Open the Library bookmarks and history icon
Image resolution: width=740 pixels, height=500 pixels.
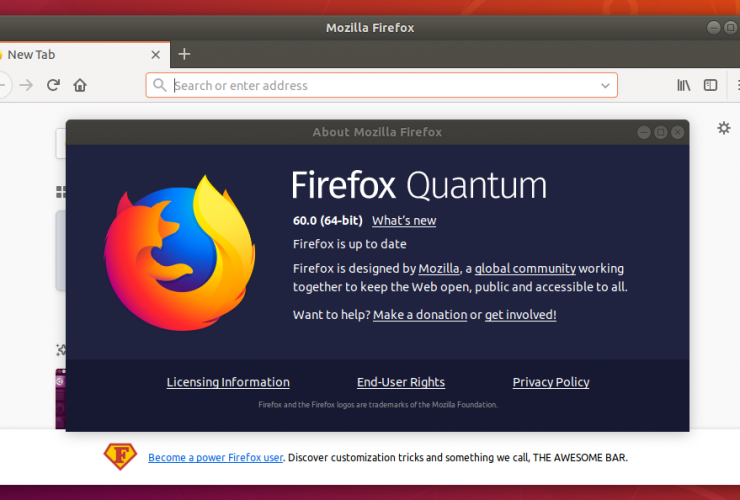684,85
